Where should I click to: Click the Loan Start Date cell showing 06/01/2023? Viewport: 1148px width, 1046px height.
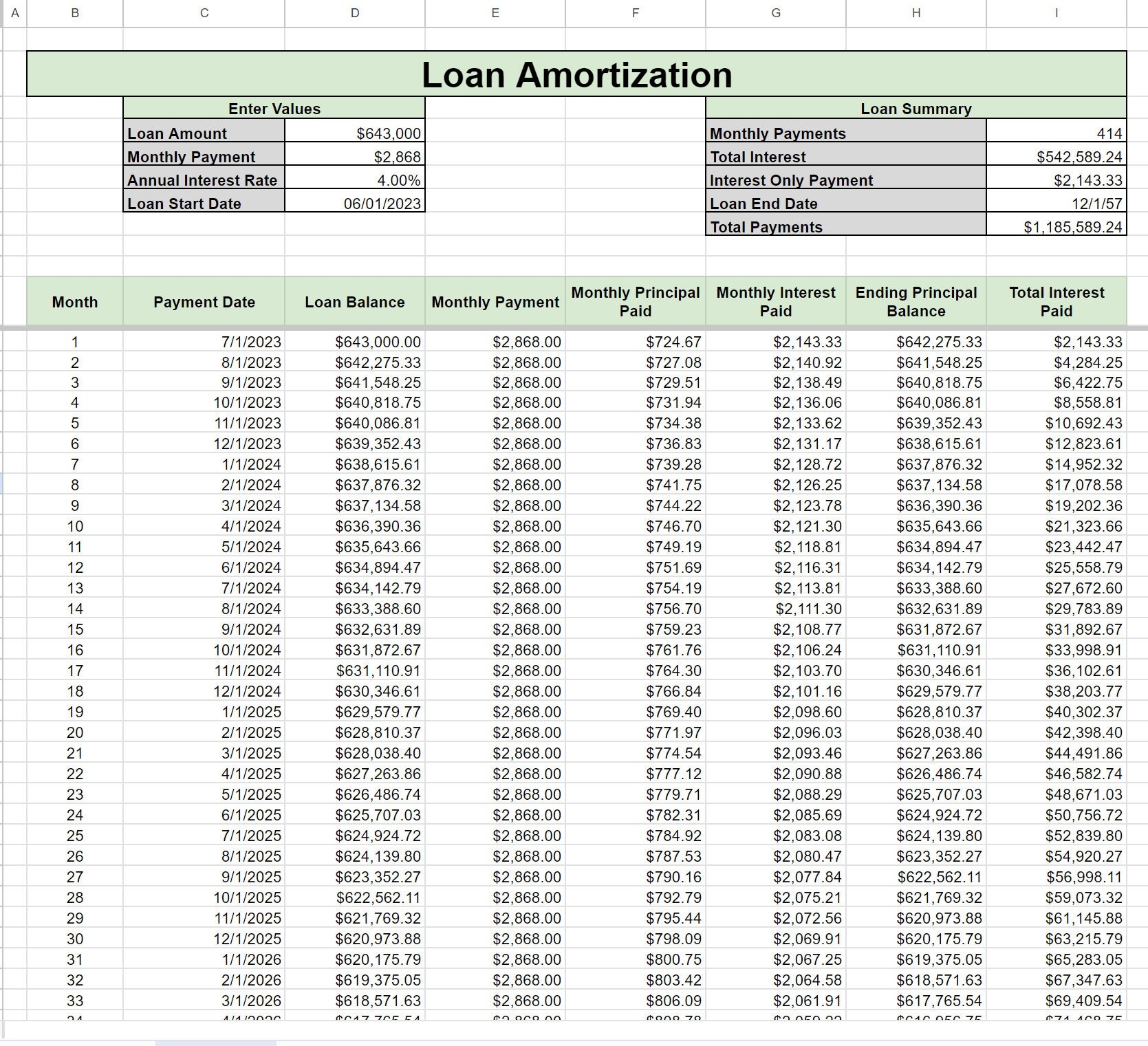point(355,204)
